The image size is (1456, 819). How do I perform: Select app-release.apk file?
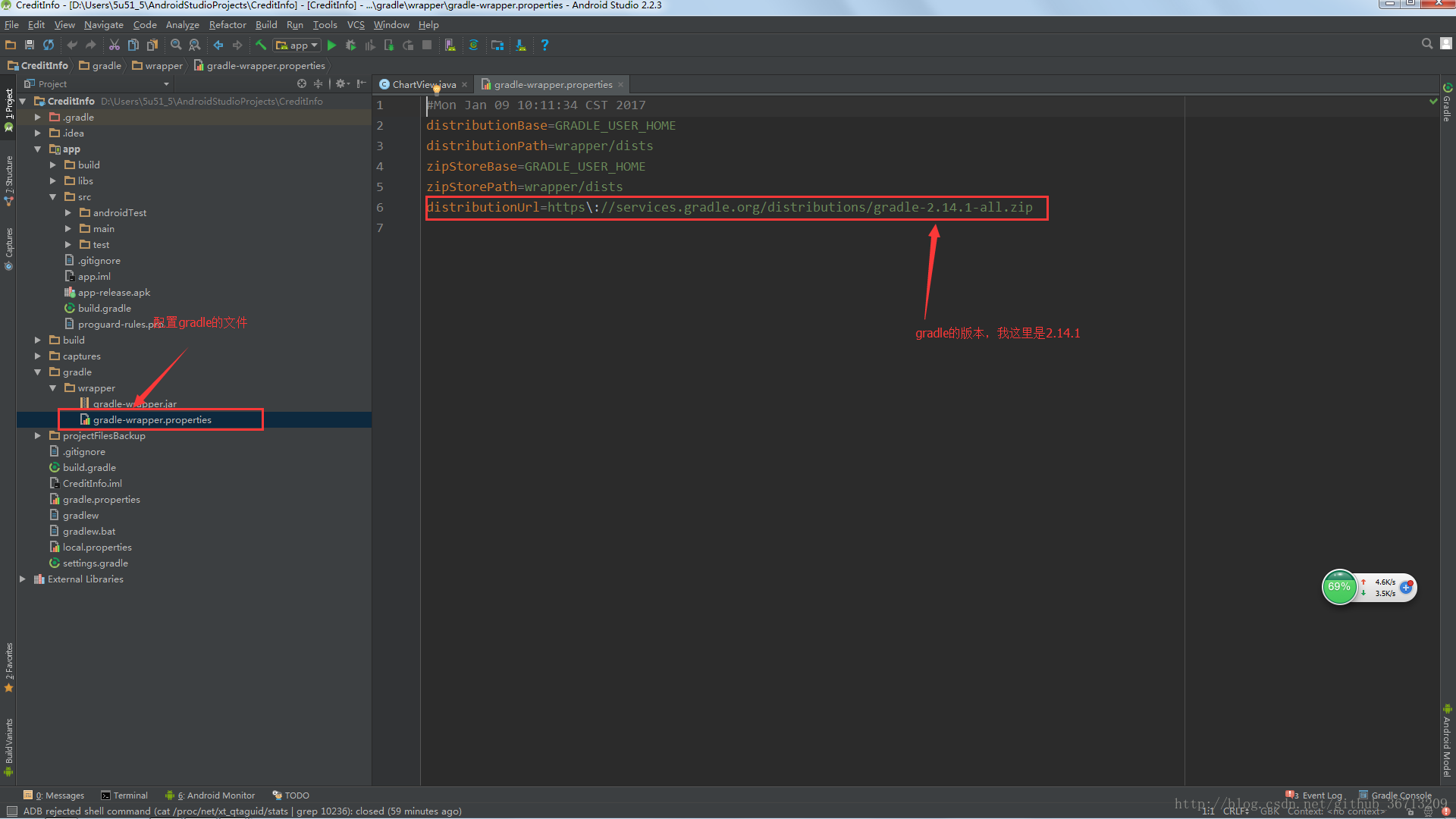tap(107, 293)
